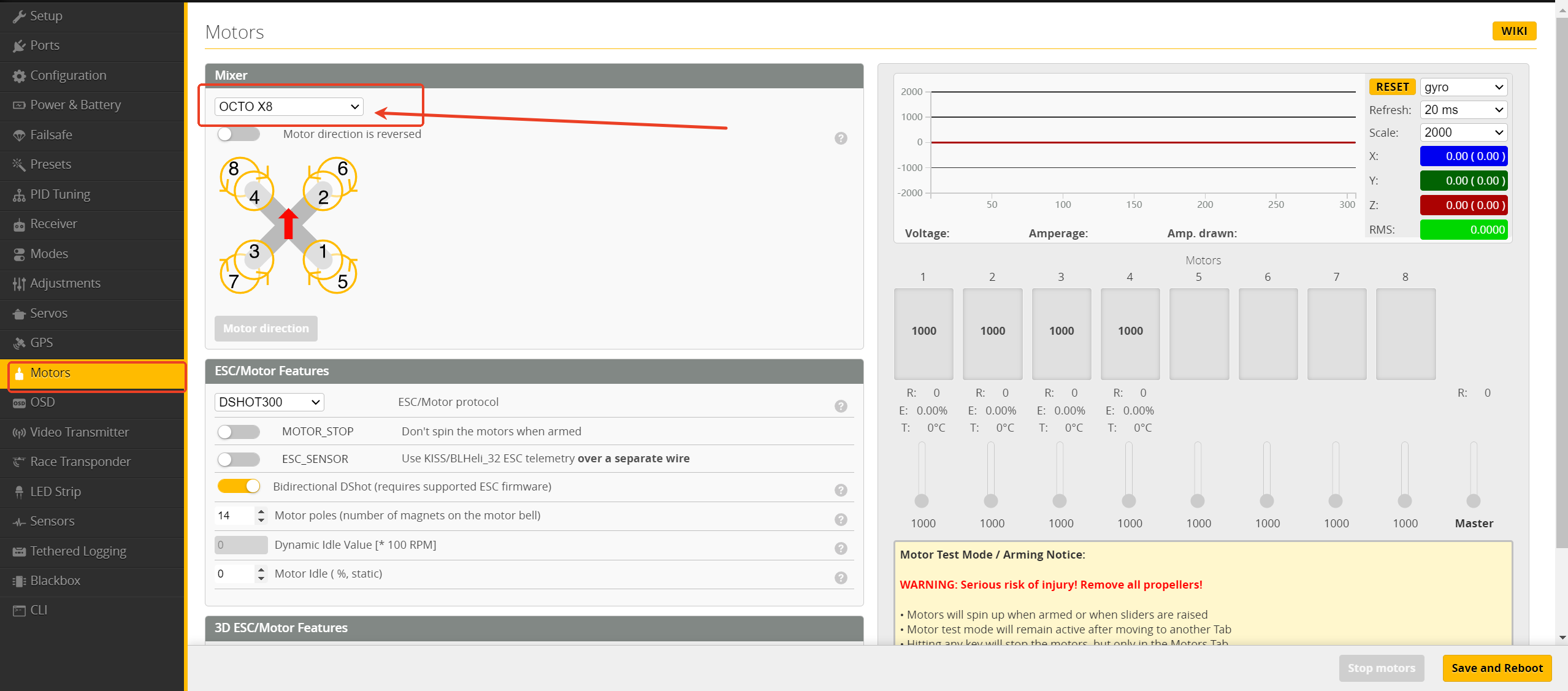Click help icon next to Motor poles
The image size is (1568, 691).
(x=841, y=519)
